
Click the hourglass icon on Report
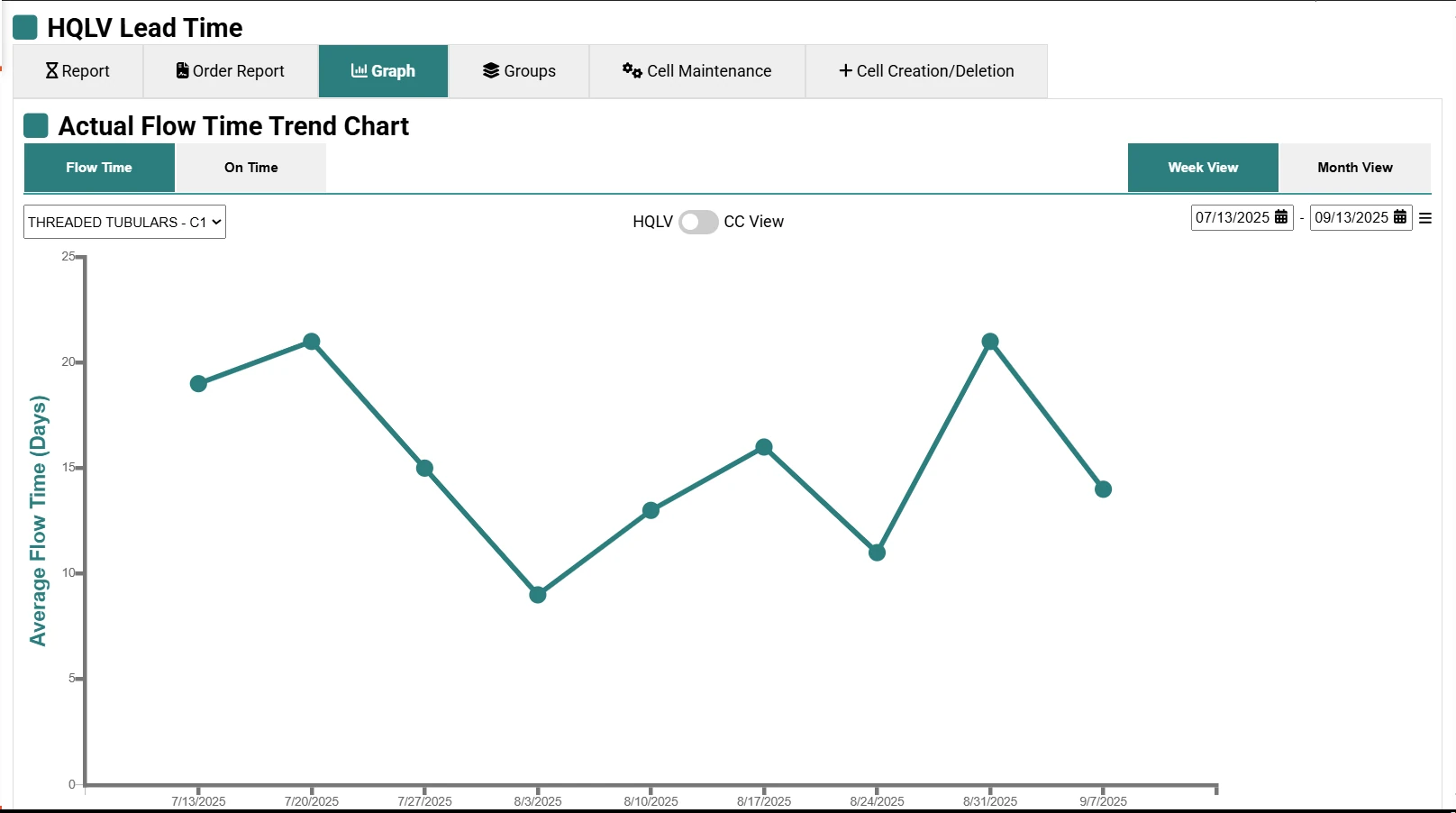click(51, 70)
